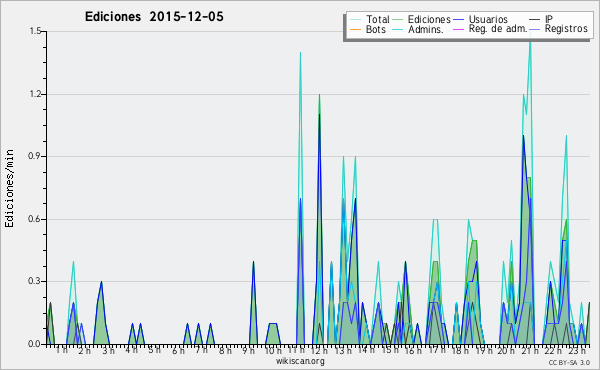
Task: Click the Usuarios blue legend line
Action: point(458,20)
